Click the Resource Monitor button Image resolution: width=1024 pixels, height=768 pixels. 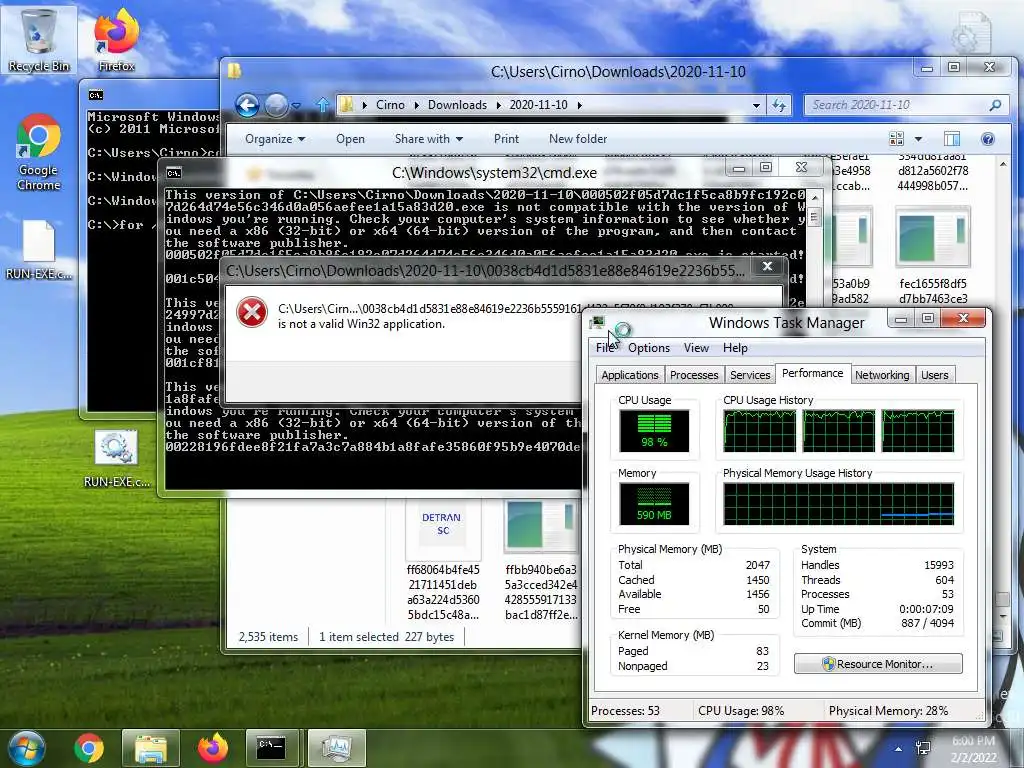coord(878,664)
